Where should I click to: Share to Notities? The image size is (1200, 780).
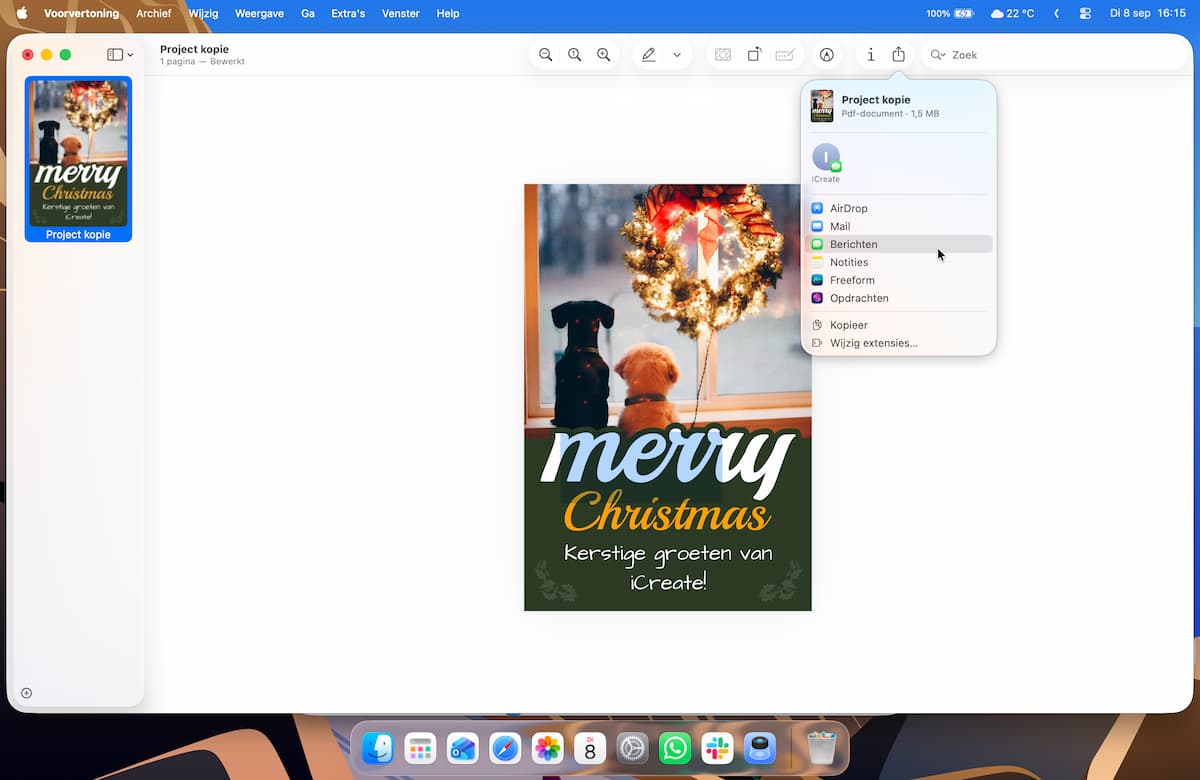(898, 262)
